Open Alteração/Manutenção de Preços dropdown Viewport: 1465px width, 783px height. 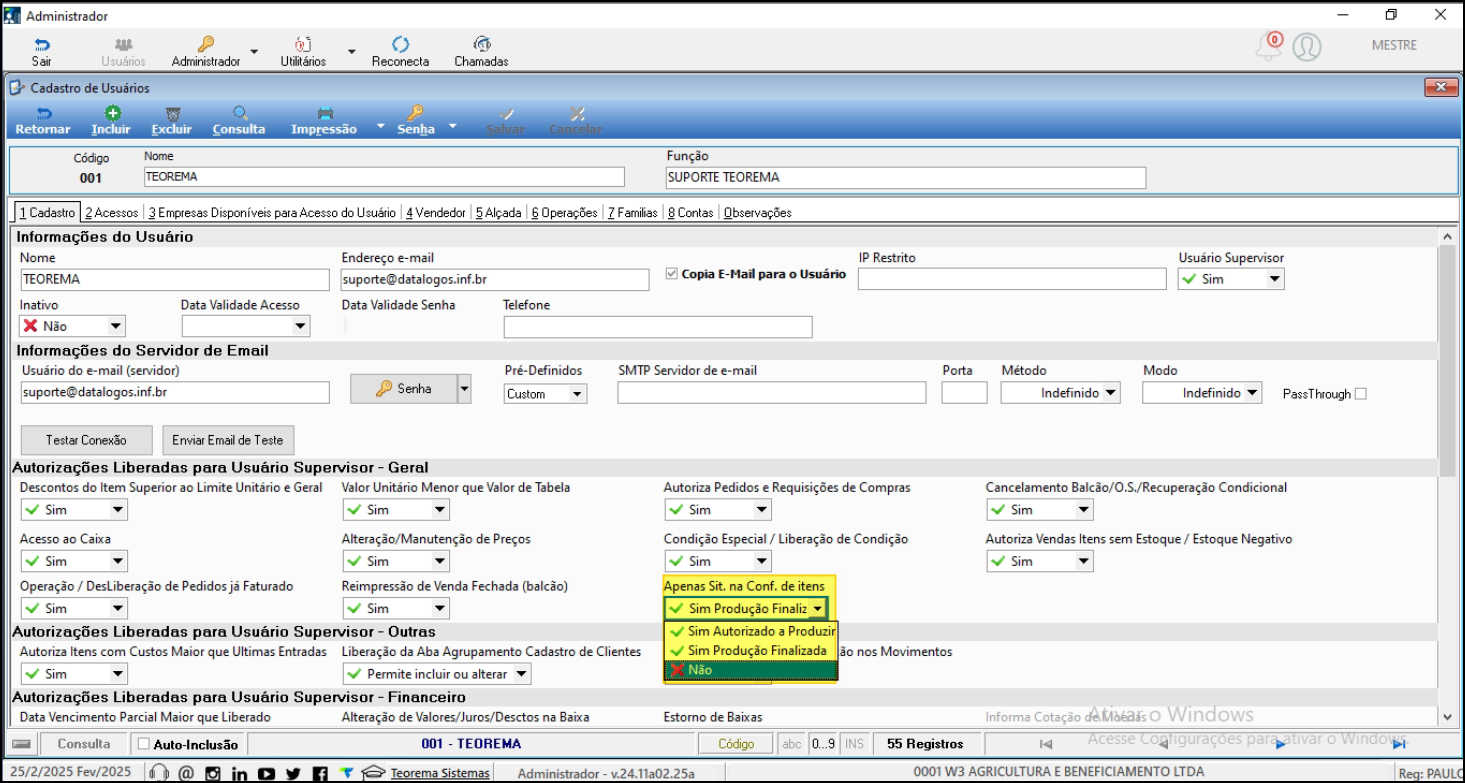point(440,561)
